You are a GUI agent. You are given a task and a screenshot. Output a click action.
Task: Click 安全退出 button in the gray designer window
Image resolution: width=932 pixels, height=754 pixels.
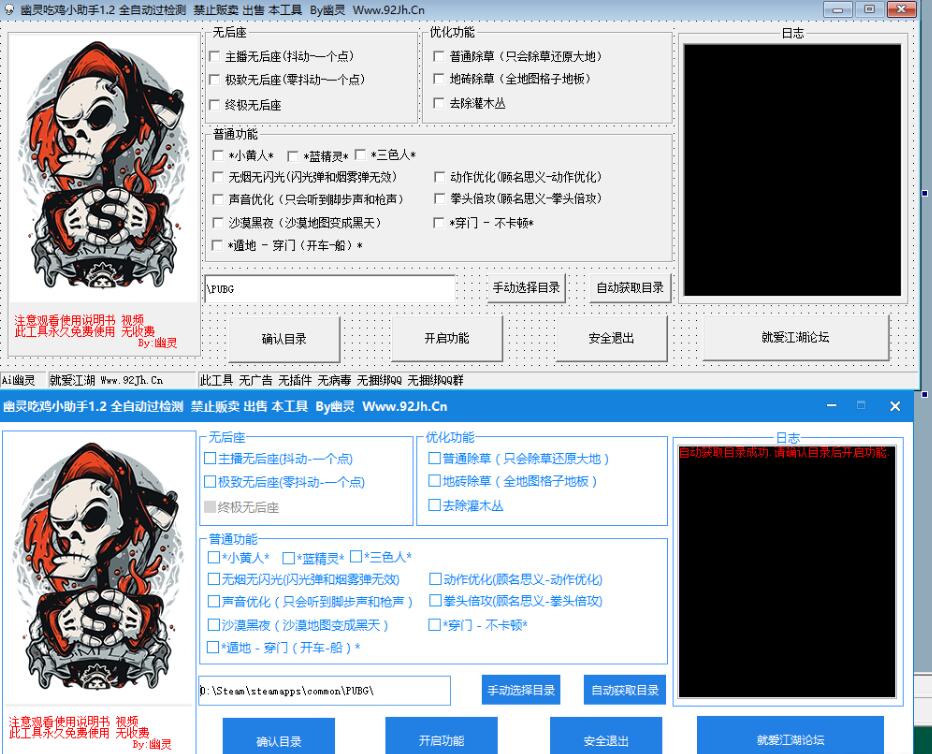pos(611,339)
